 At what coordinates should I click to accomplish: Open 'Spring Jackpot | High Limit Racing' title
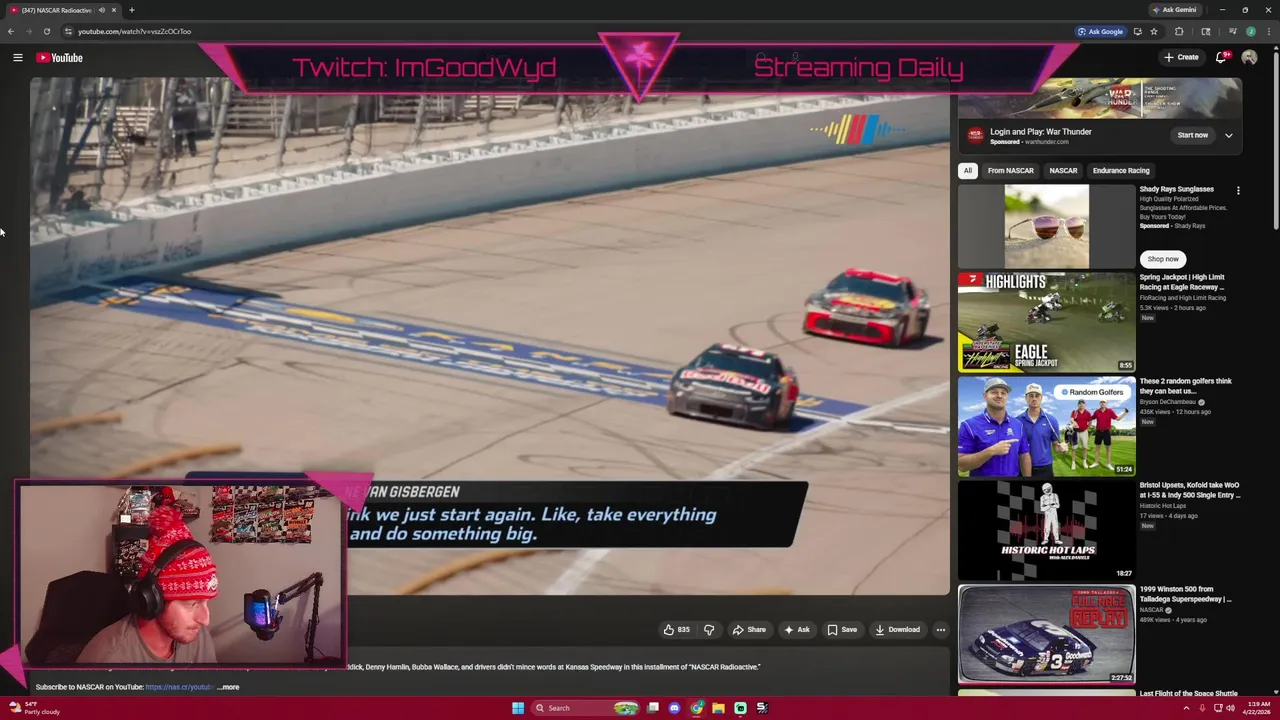pyautogui.click(x=1182, y=282)
